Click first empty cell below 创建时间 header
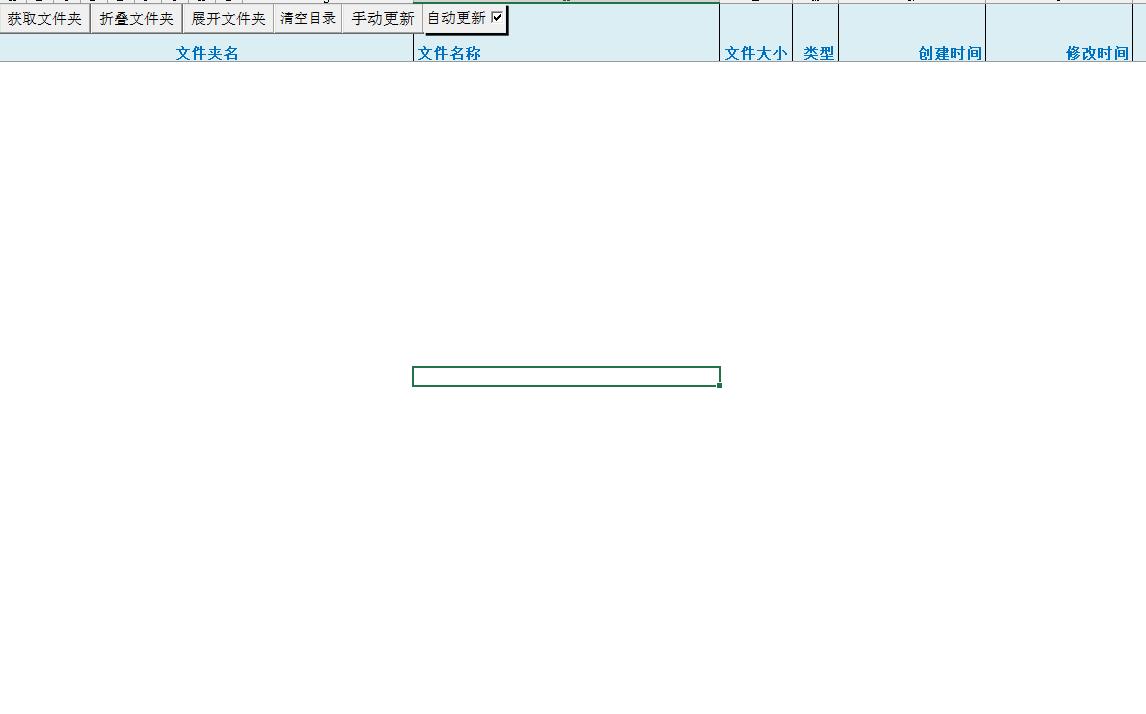The width and height of the screenshot is (1146, 714). pos(912,71)
